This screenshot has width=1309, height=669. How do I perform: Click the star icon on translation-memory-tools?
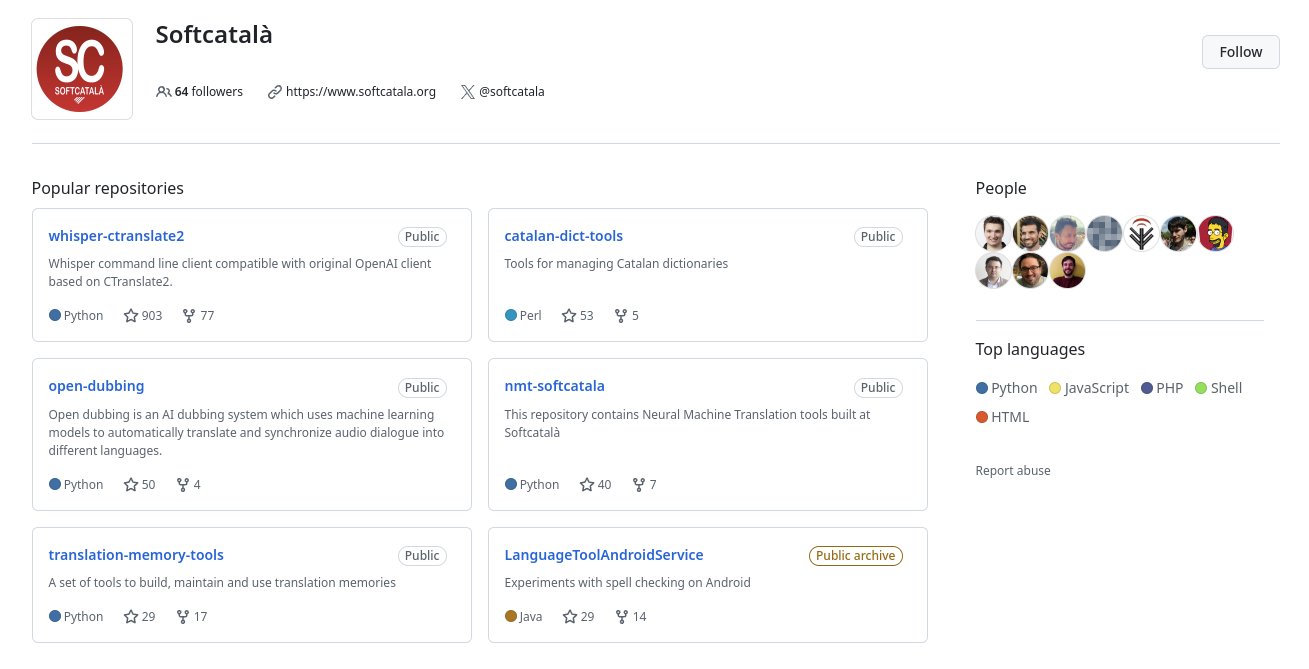point(131,617)
